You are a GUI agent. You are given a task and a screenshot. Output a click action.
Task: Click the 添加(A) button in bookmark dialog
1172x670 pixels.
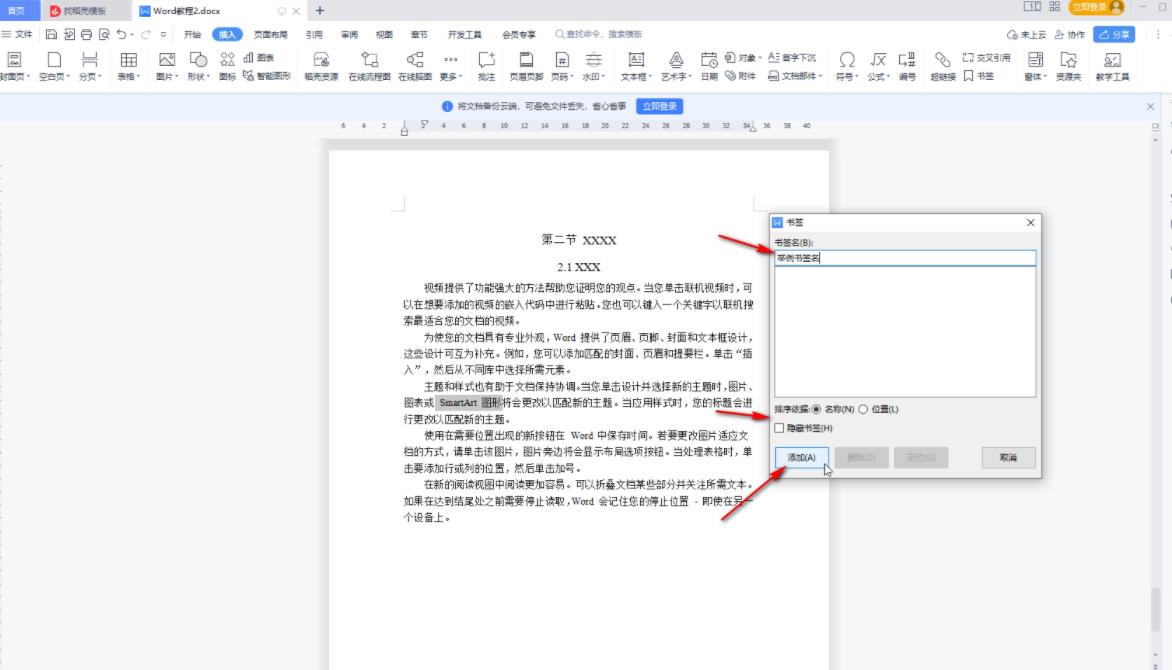coord(802,457)
